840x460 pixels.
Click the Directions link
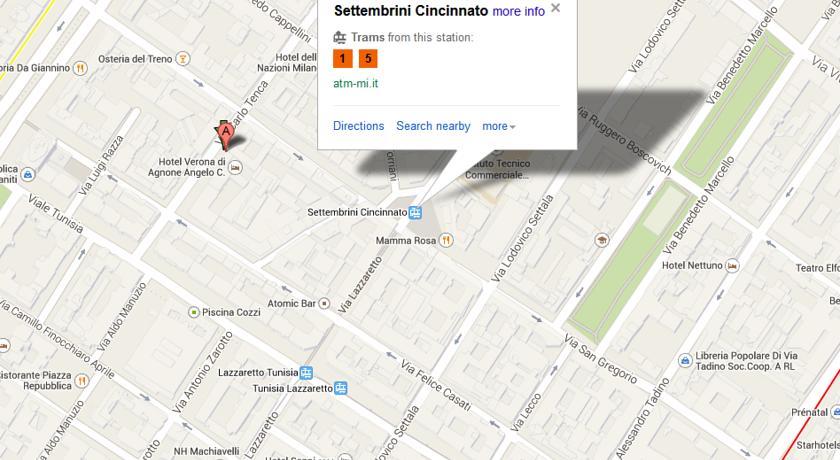click(358, 126)
